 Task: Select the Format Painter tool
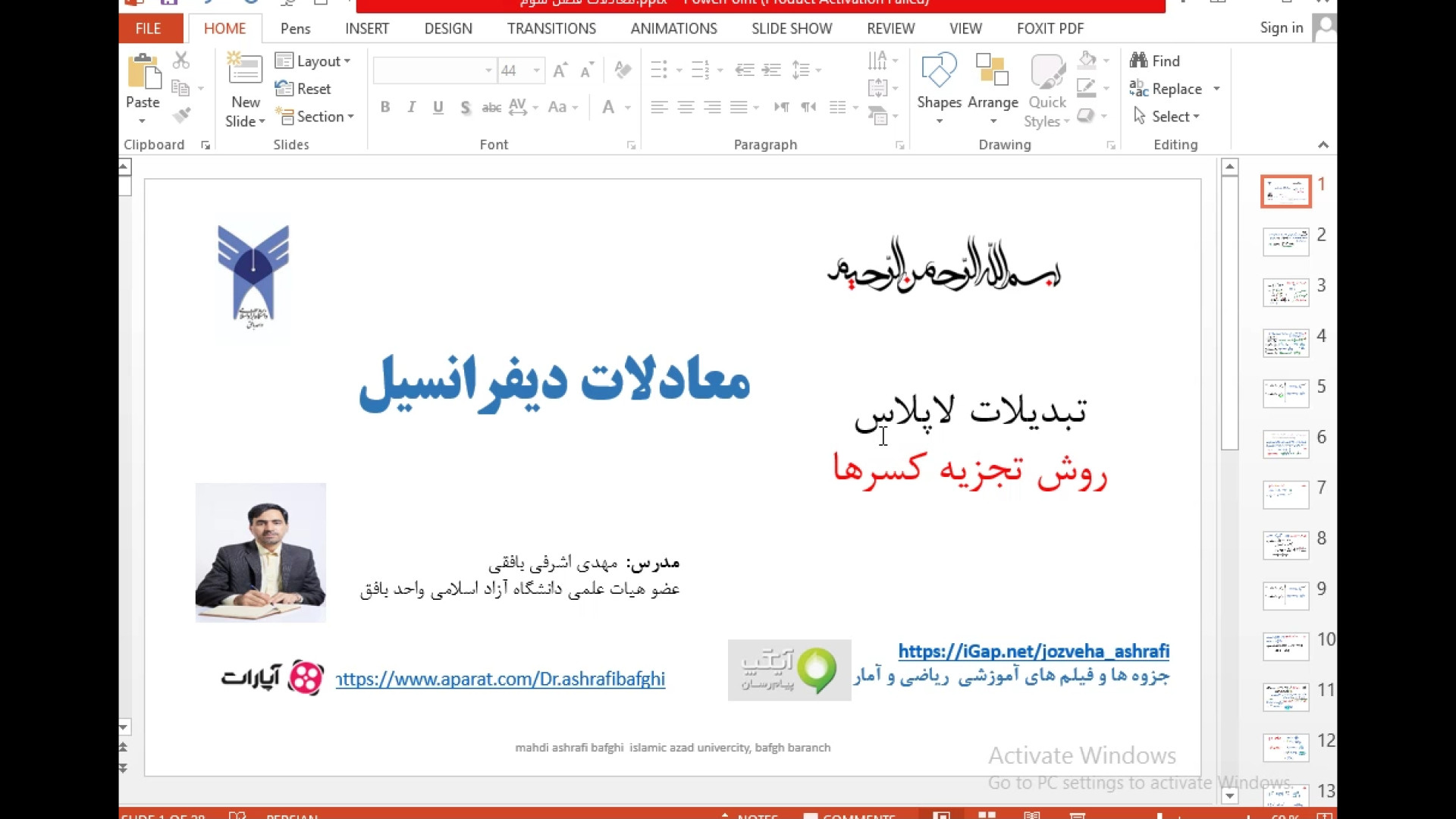pos(182,115)
